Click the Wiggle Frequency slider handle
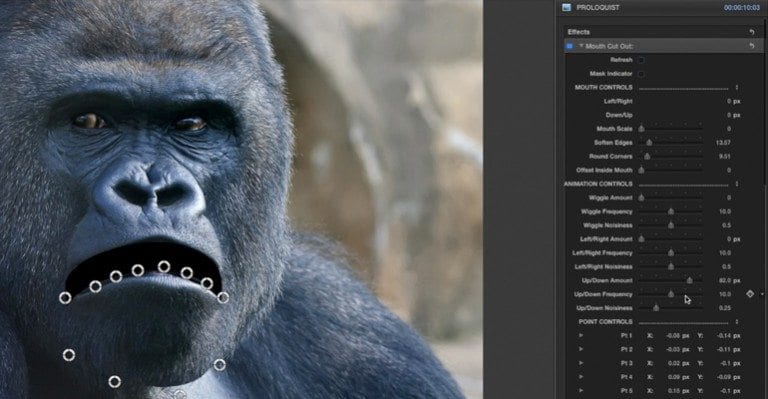The width and height of the screenshot is (768, 399). point(671,211)
